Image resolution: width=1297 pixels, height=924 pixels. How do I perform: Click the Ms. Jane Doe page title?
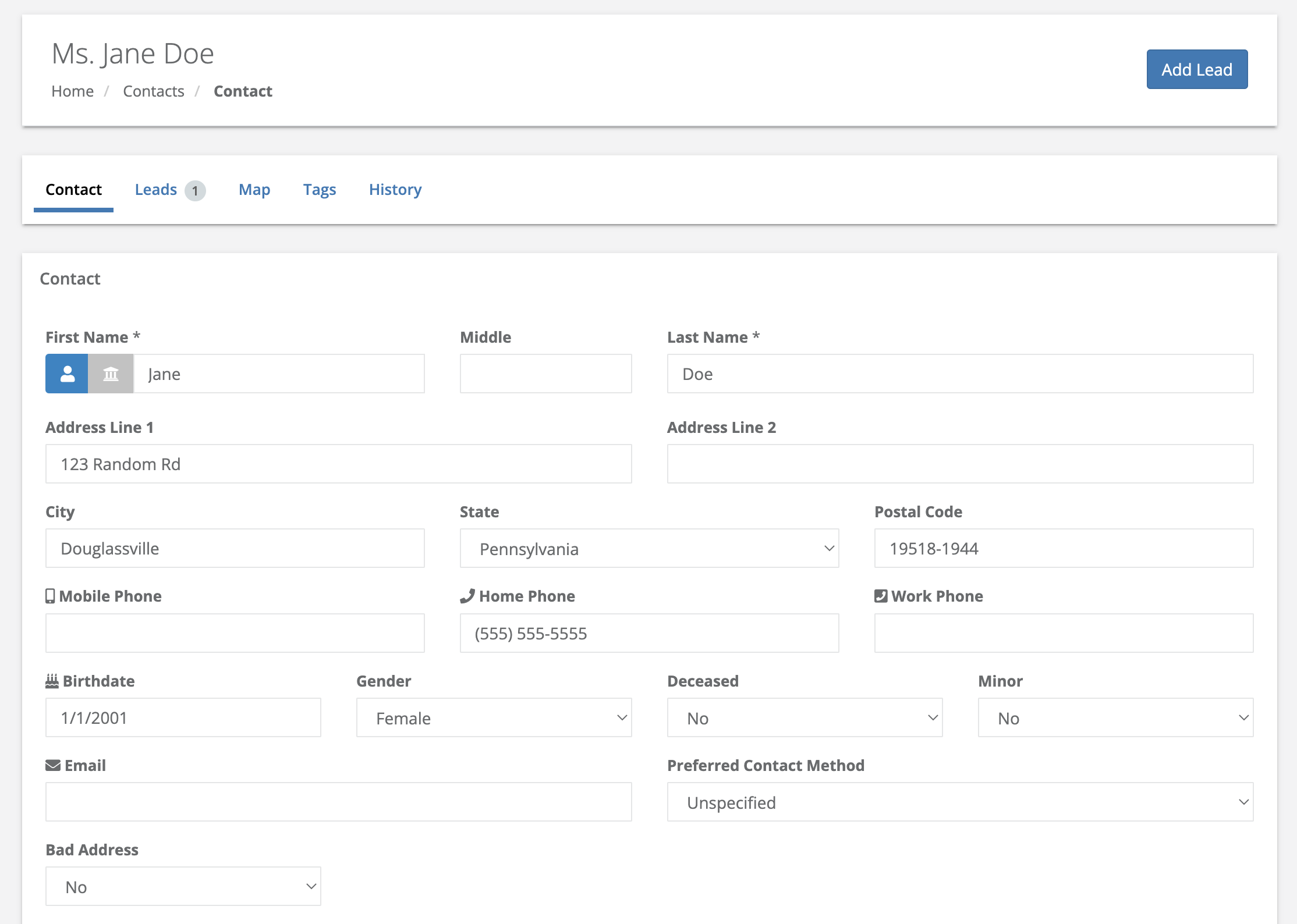pyautogui.click(x=133, y=54)
